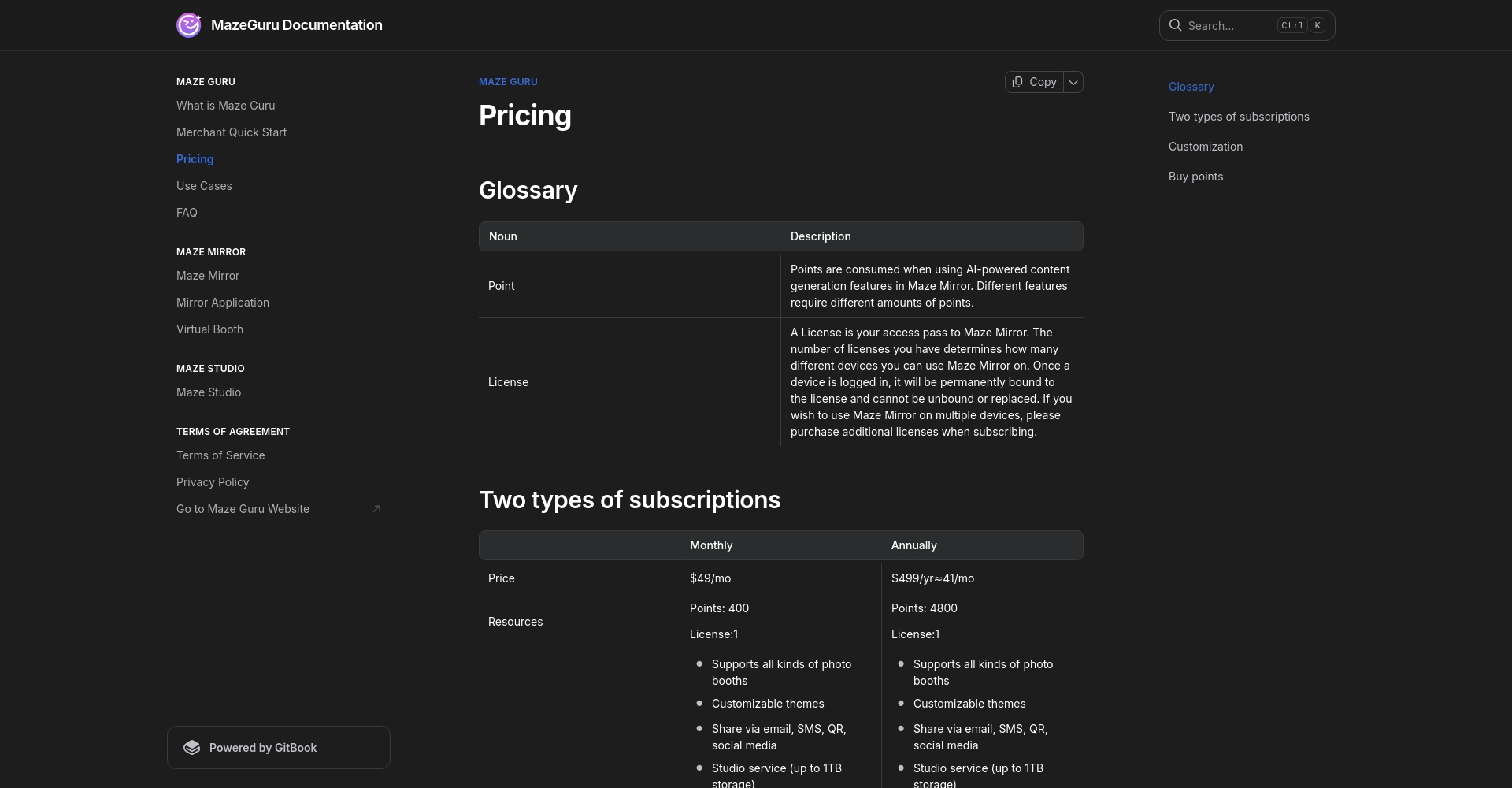
Task: Open the FAQ page
Action: pos(187,213)
